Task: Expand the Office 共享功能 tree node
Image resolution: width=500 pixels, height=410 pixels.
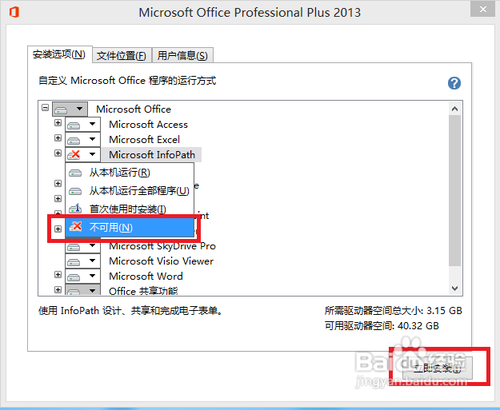Action: coord(58,289)
